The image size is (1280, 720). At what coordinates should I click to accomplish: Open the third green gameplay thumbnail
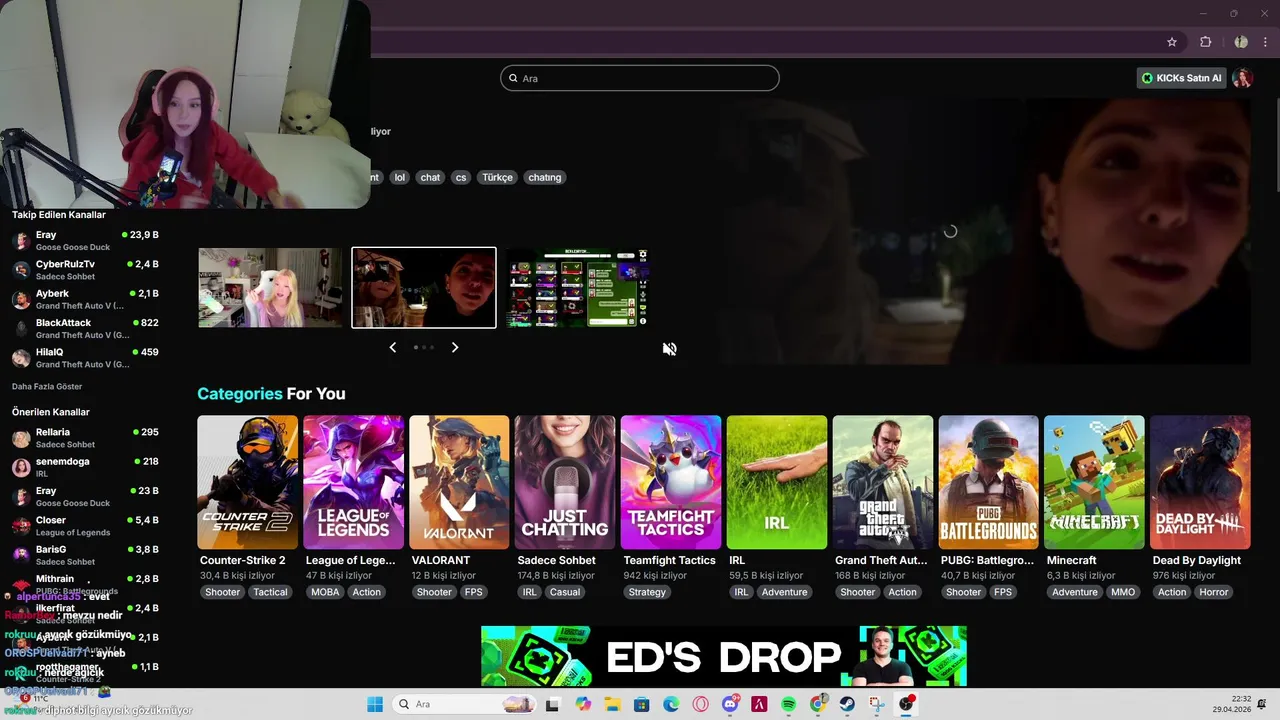point(578,288)
